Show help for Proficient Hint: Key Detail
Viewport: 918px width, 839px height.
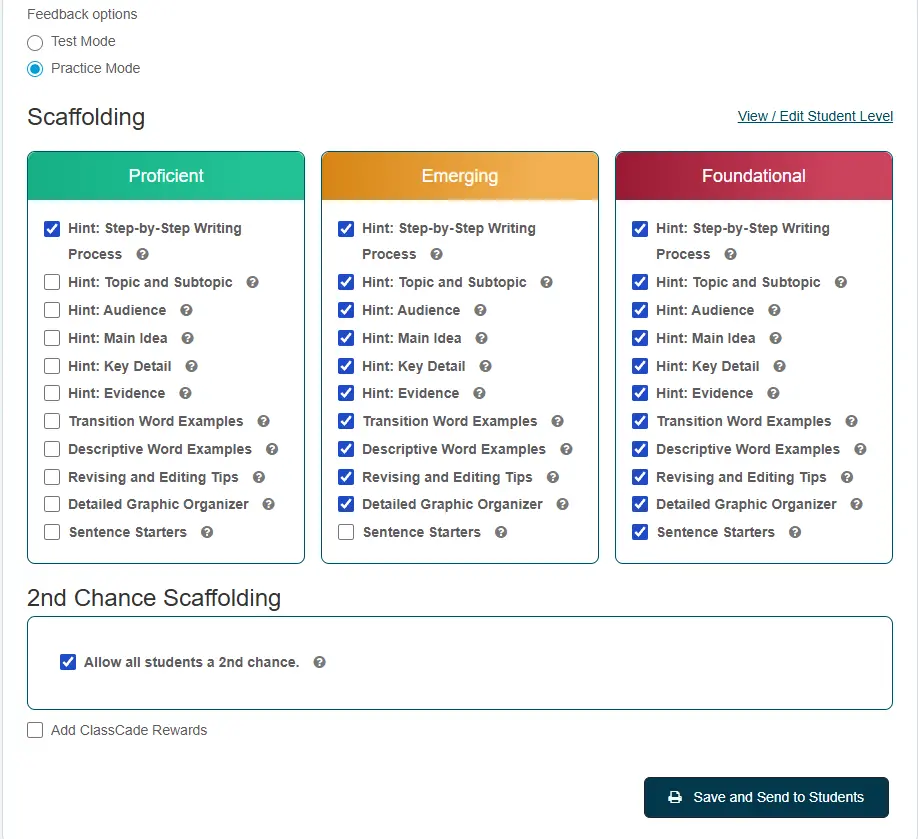tap(191, 366)
